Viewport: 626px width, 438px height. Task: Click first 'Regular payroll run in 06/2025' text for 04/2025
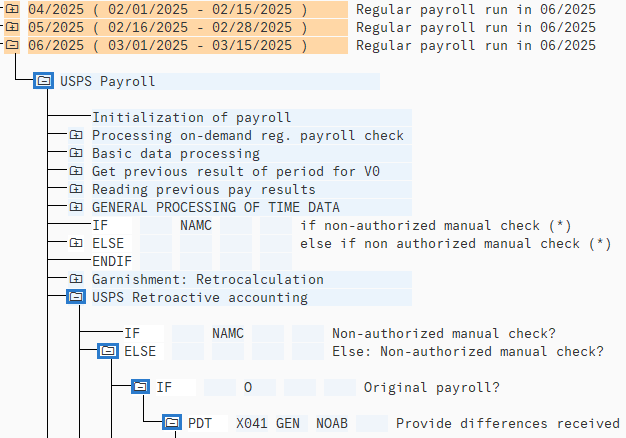475,9
